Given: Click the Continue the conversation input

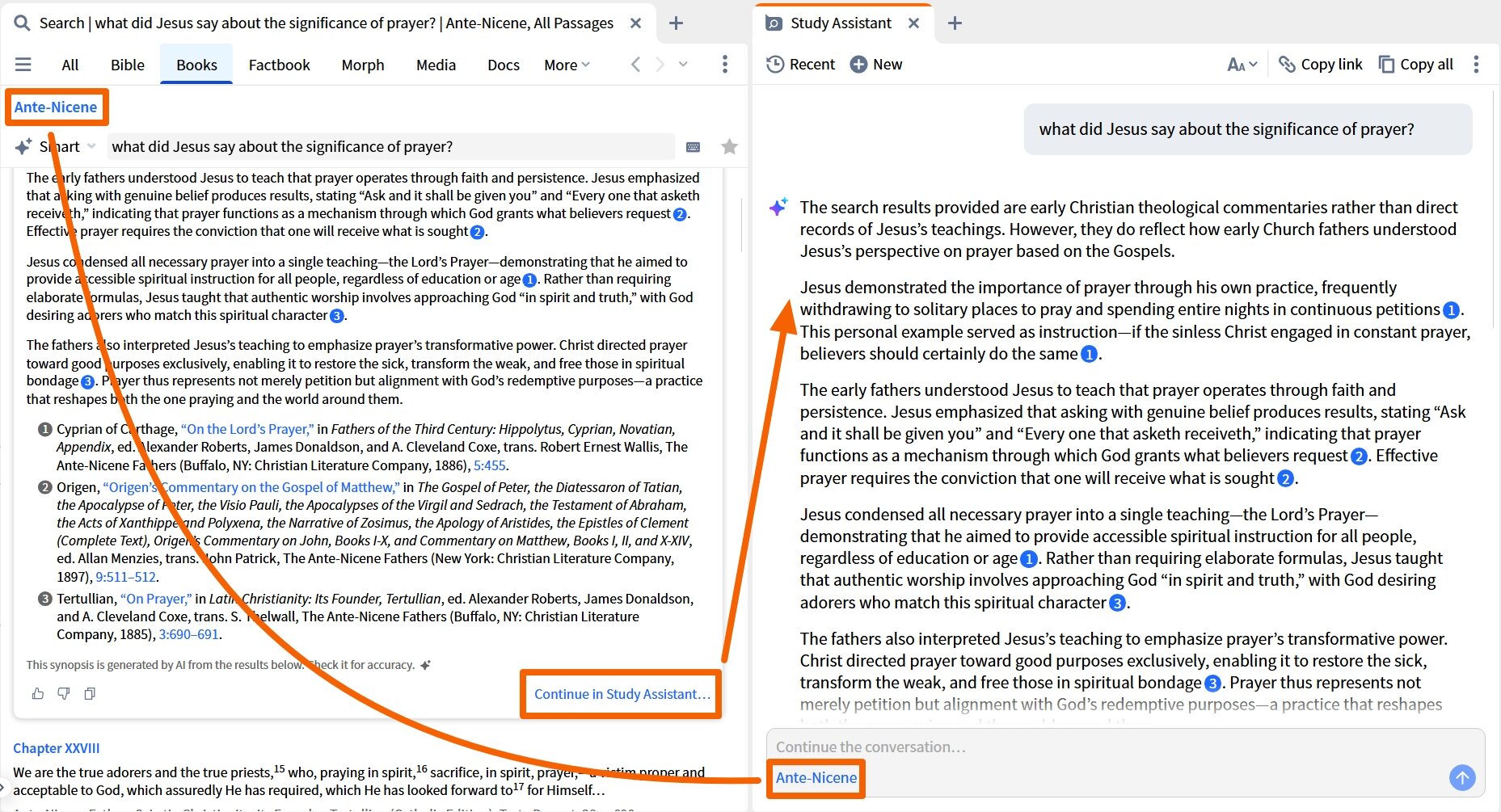Looking at the screenshot, I should tap(1125, 747).
